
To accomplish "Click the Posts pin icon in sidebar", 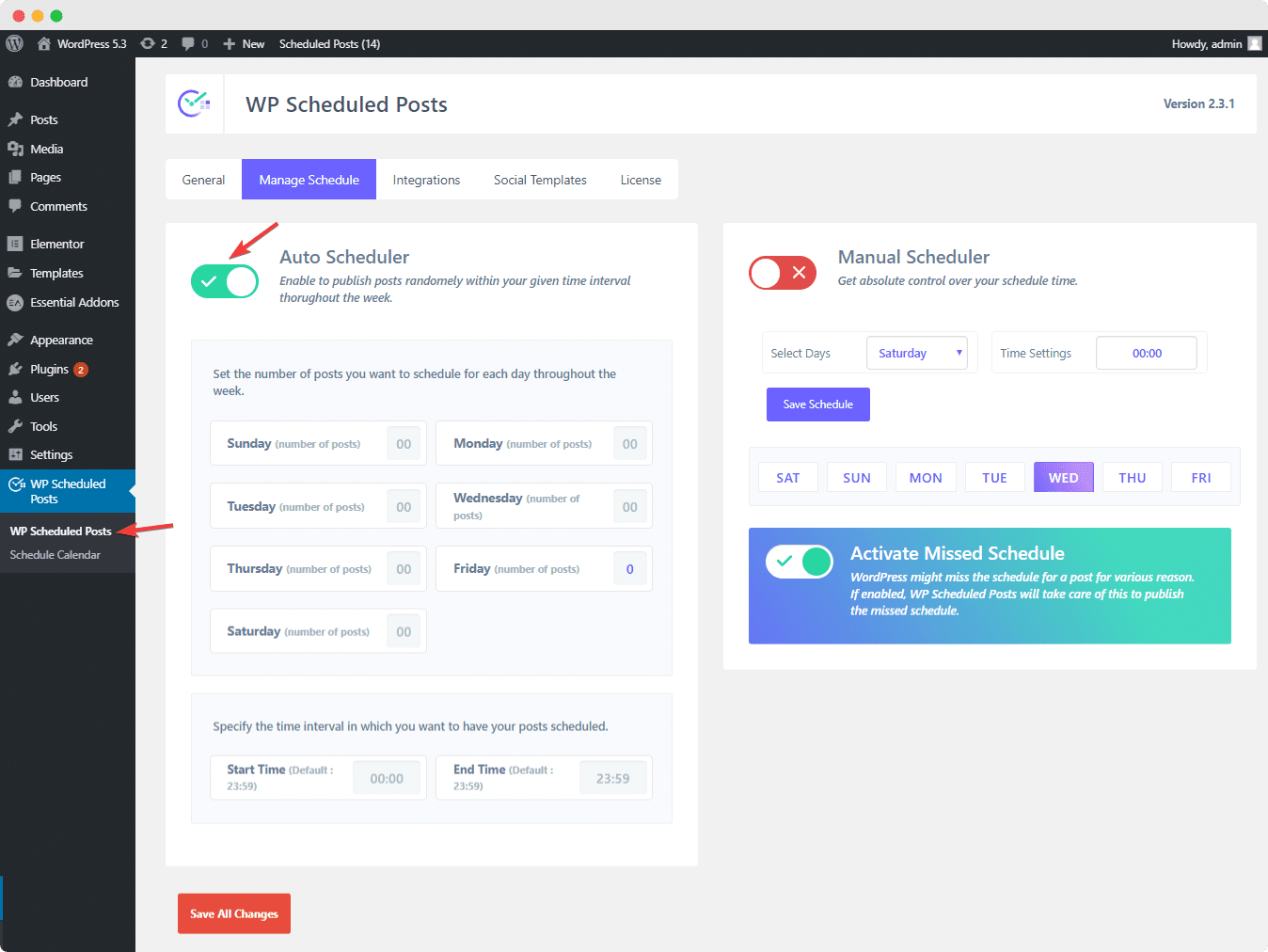I will 15,119.
